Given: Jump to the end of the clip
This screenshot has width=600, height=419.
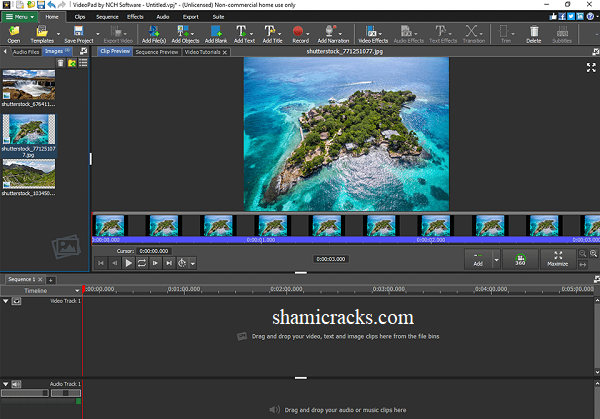Looking at the screenshot, I should [169, 263].
